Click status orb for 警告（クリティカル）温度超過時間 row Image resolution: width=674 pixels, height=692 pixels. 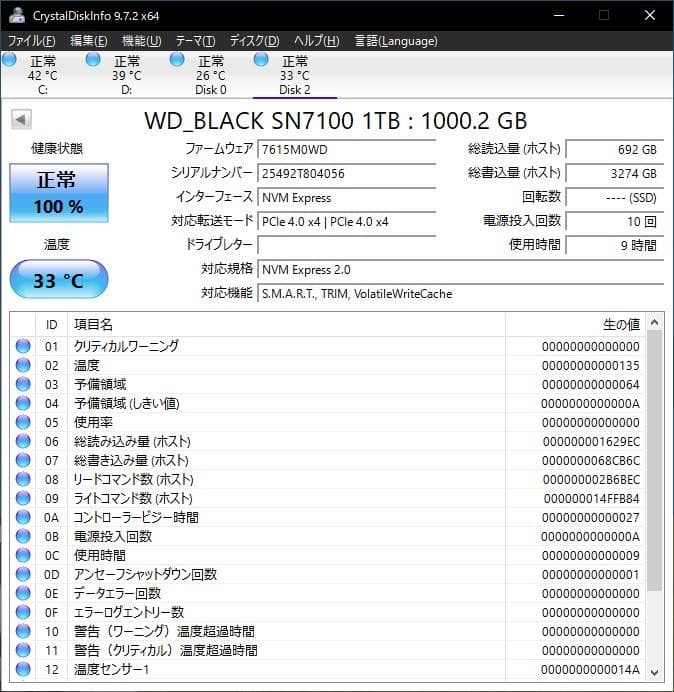[x=23, y=650]
